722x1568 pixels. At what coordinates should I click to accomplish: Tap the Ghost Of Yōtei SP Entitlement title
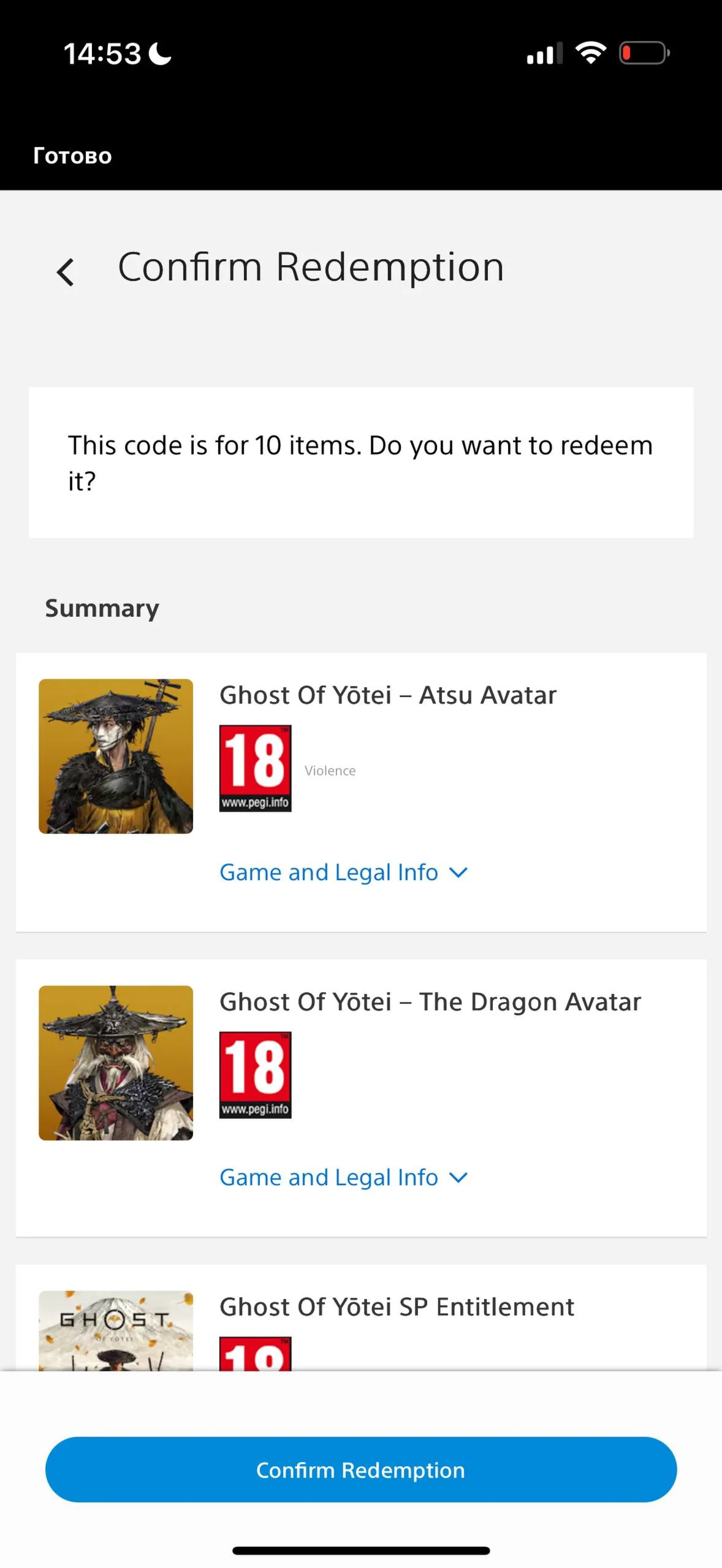point(397,1307)
